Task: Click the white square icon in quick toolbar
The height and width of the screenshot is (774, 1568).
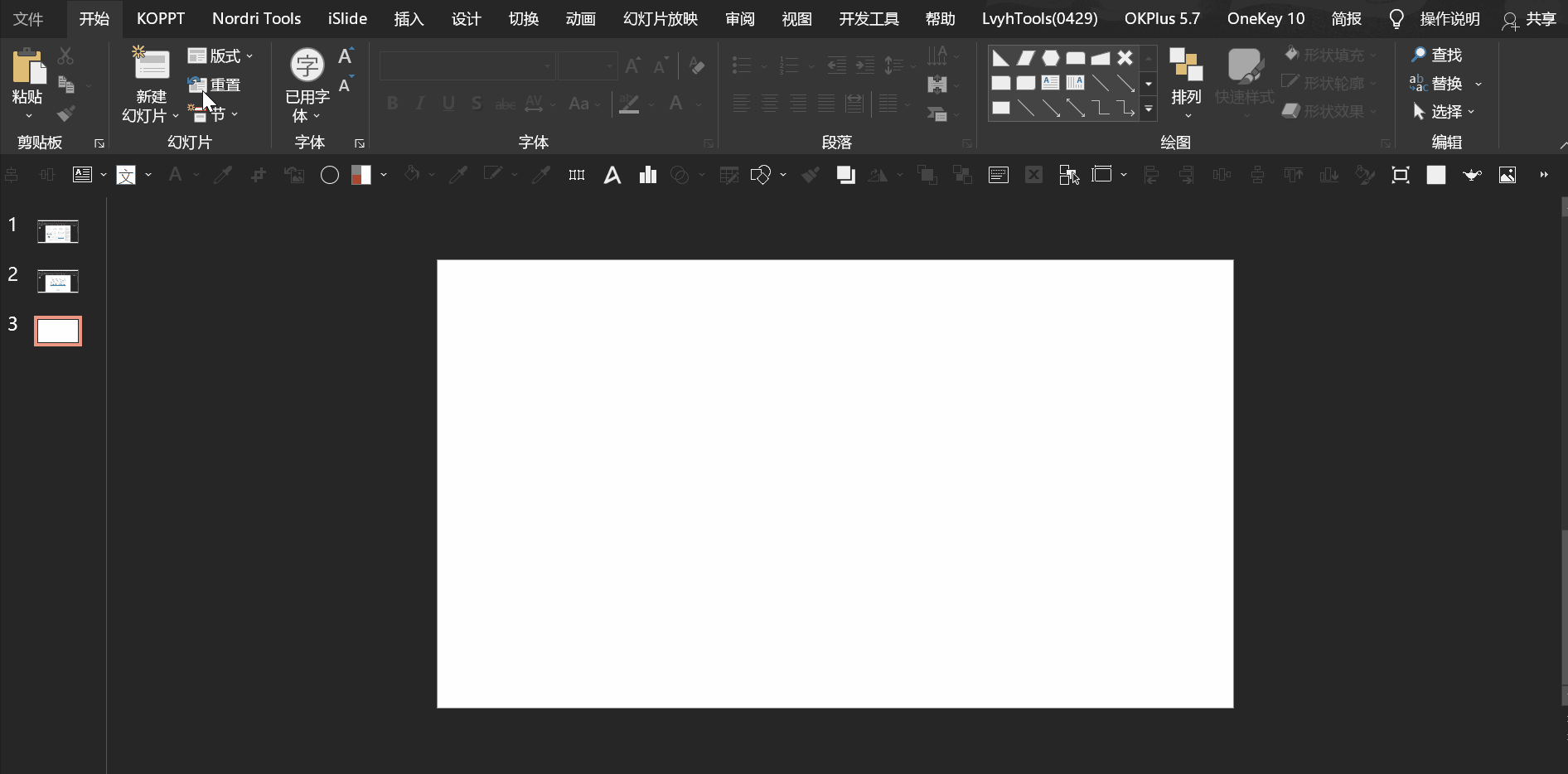Action: pyautogui.click(x=1436, y=175)
